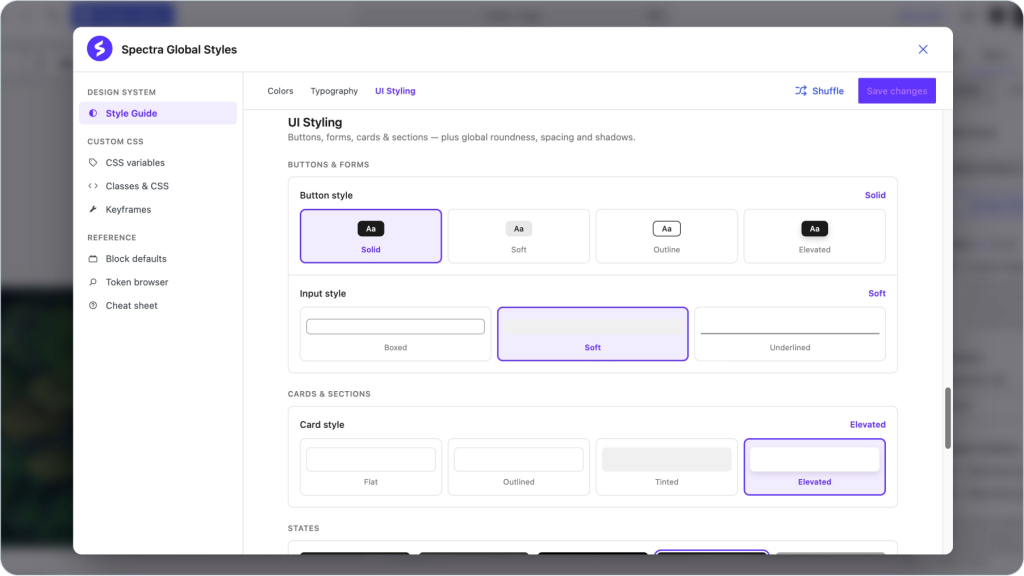Click the 'CARDS & SECTIONS' section label
This screenshot has height=576, width=1024.
(329, 394)
